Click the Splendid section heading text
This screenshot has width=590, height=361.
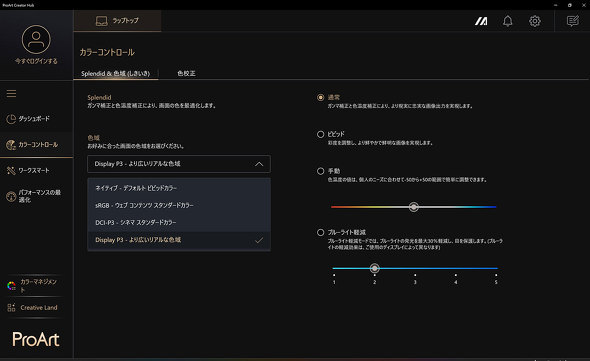tap(99, 97)
